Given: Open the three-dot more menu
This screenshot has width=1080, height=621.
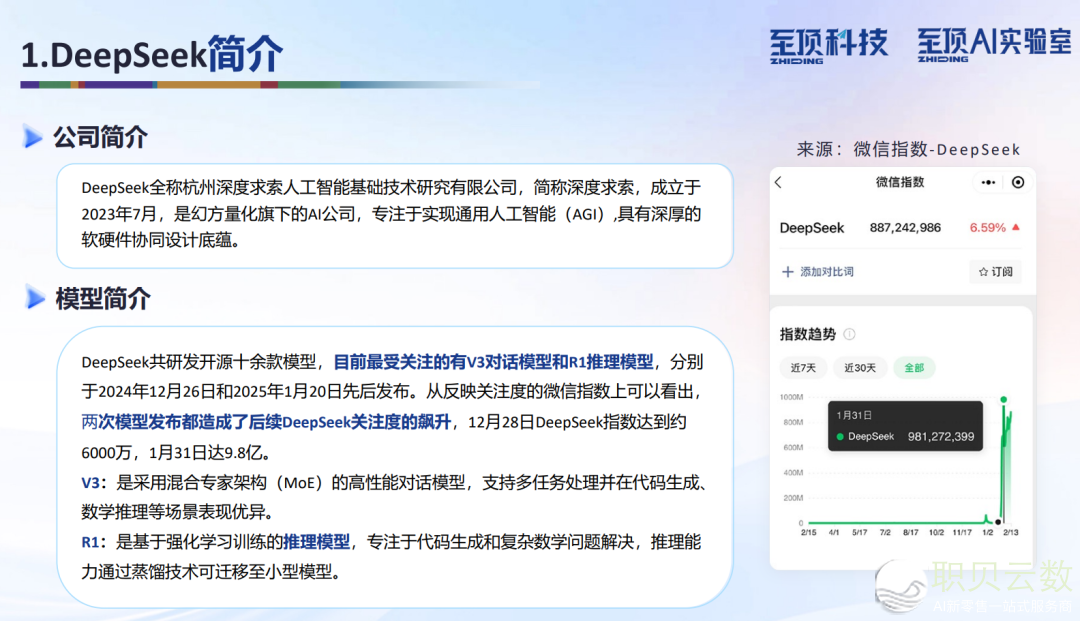Looking at the screenshot, I should coord(988,182).
